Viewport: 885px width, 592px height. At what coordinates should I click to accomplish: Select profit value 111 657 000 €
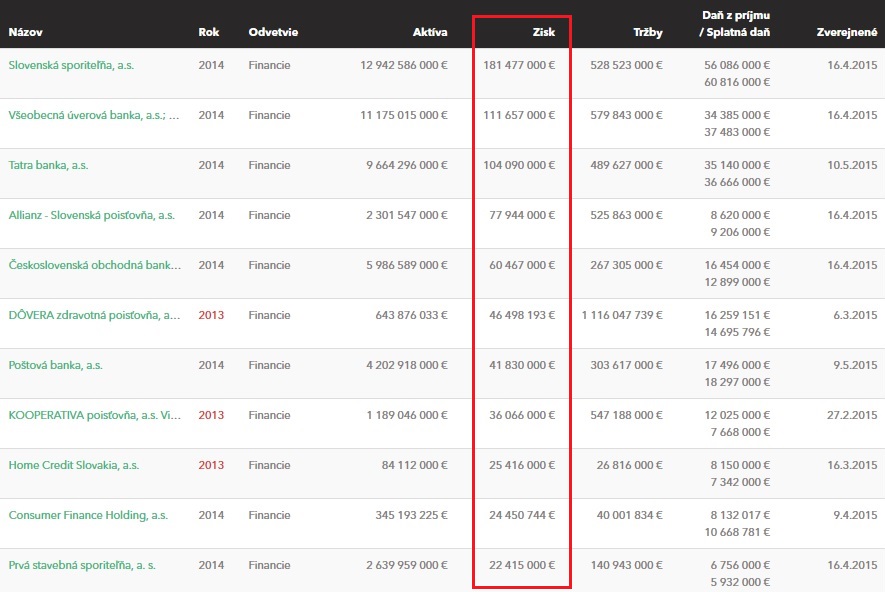click(519, 115)
